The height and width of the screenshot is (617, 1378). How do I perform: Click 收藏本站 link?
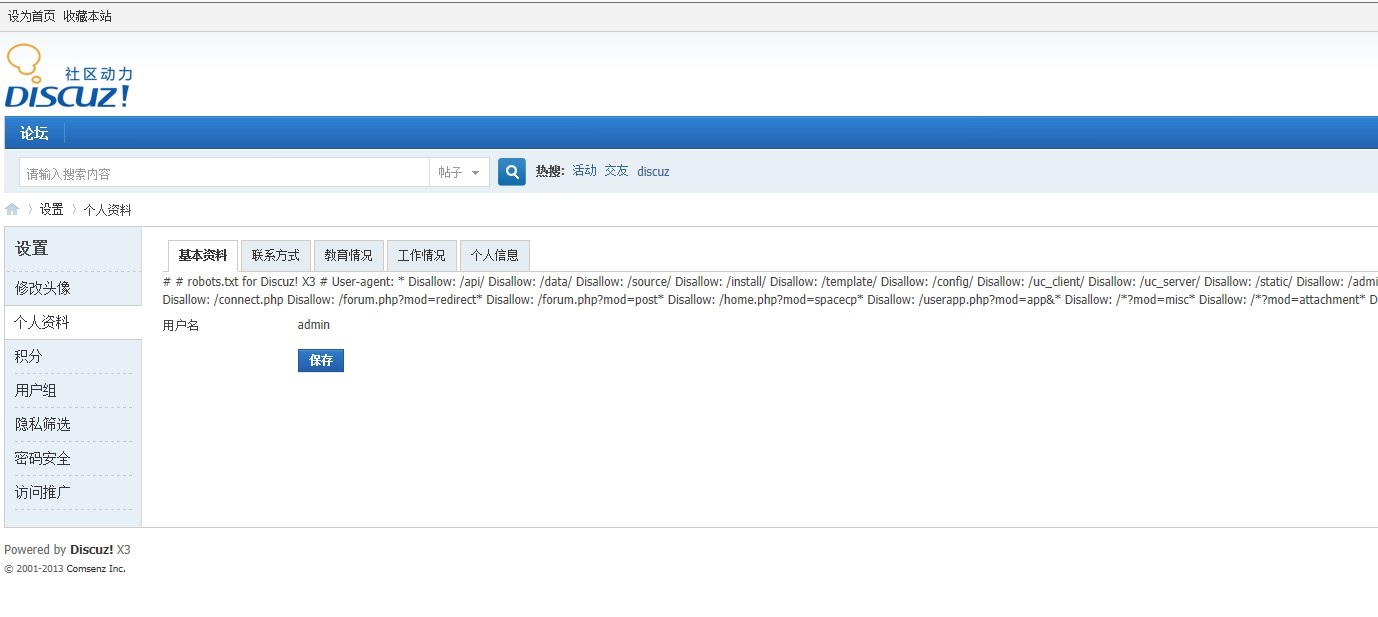(88, 16)
